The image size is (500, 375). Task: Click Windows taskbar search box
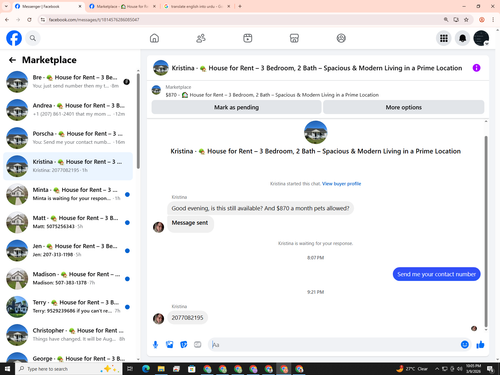[x=69, y=369]
